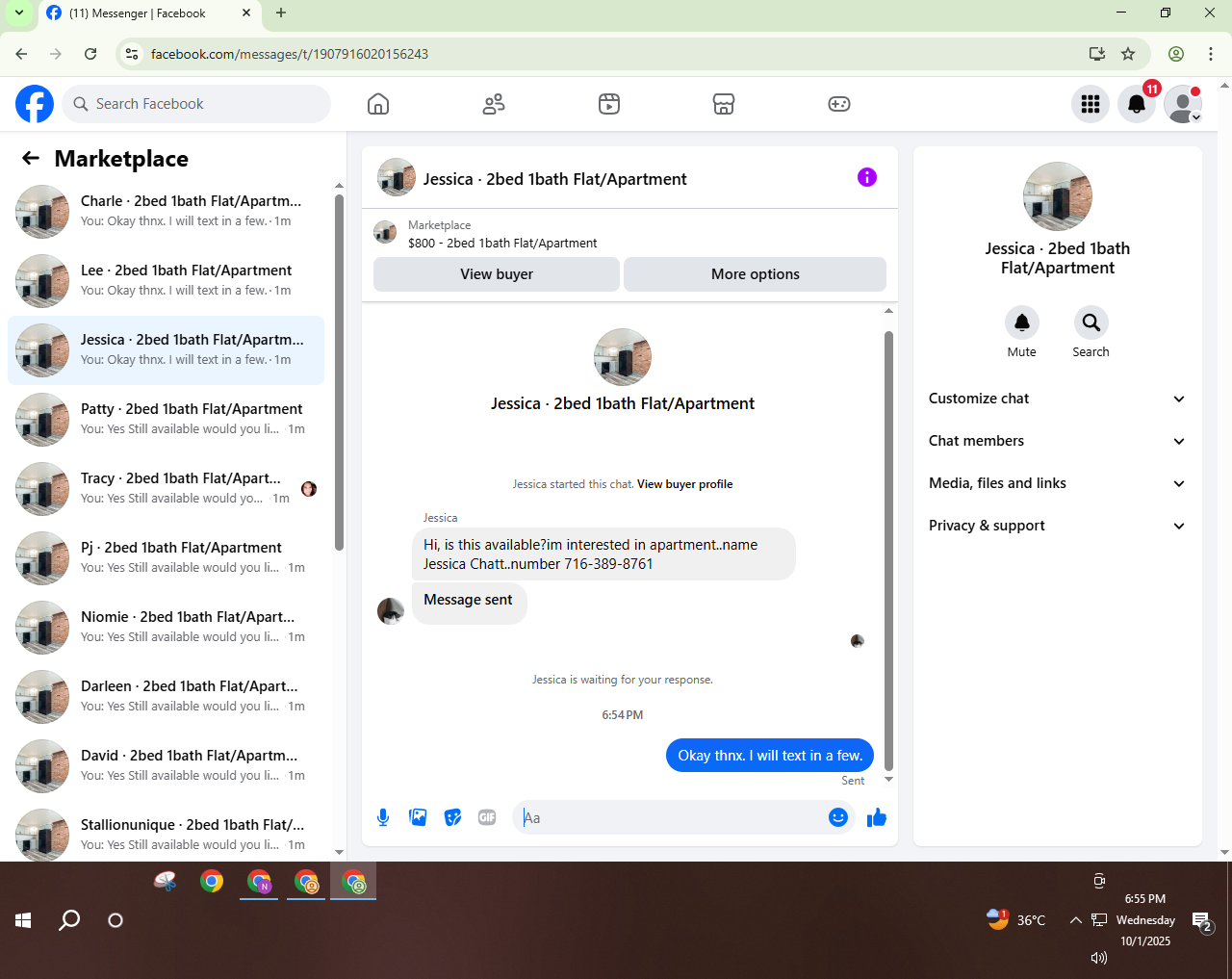This screenshot has width=1232, height=979.
Task: Open the Chrome tab search dropdown
Action: (19, 13)
